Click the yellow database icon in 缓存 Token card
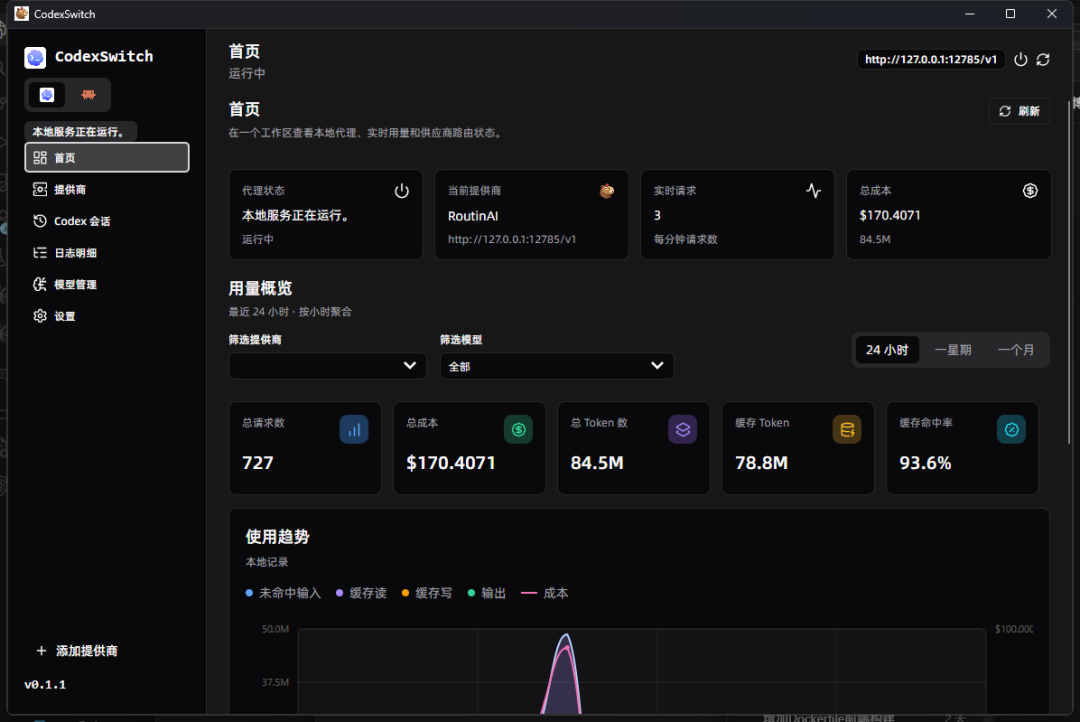This screenshot has width=1080, height=722. (847, 430)
